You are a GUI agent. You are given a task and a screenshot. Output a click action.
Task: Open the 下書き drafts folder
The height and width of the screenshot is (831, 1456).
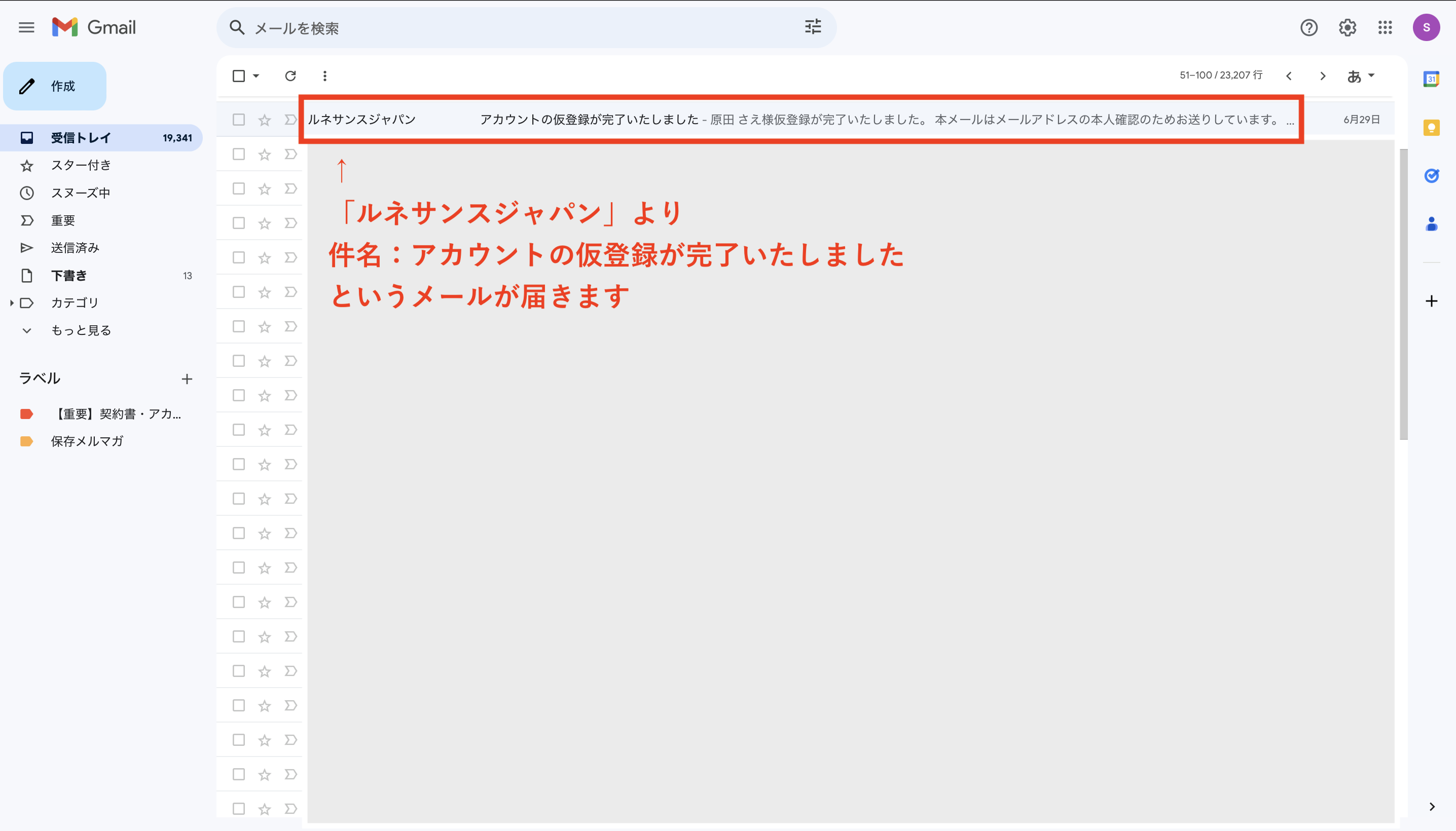[68, 276]
